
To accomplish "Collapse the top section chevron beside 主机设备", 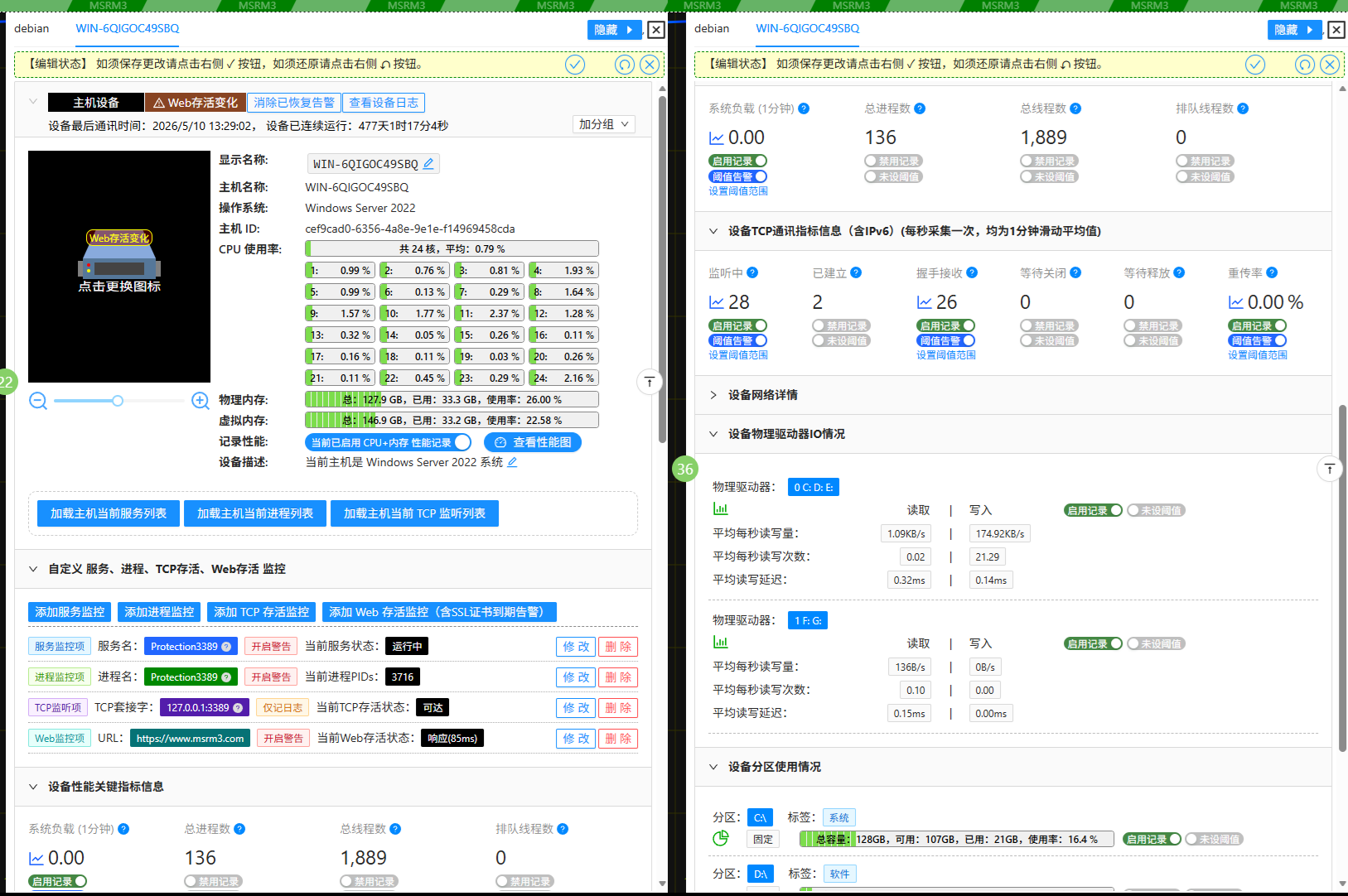I will tap(33, 102).
